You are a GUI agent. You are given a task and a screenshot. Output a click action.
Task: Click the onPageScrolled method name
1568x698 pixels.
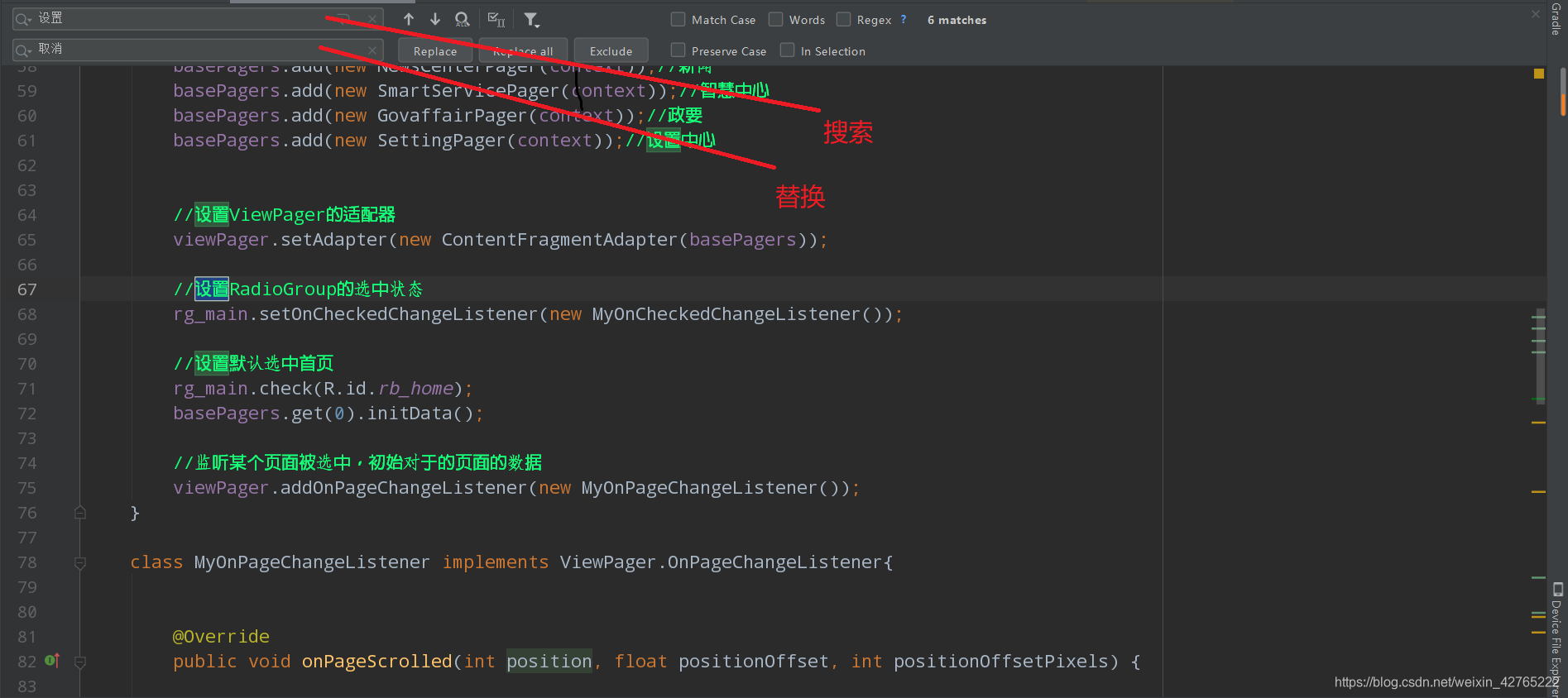coord(376,662)
